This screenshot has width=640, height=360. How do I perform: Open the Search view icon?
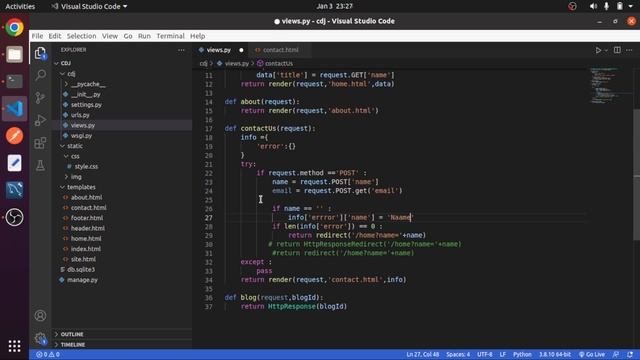40,75
